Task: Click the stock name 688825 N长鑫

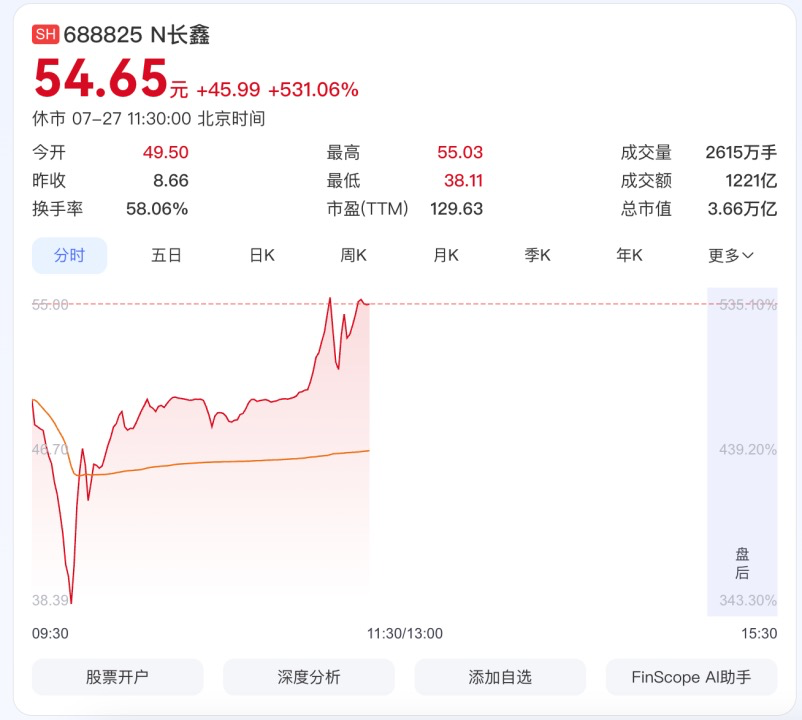Action: 137,35
